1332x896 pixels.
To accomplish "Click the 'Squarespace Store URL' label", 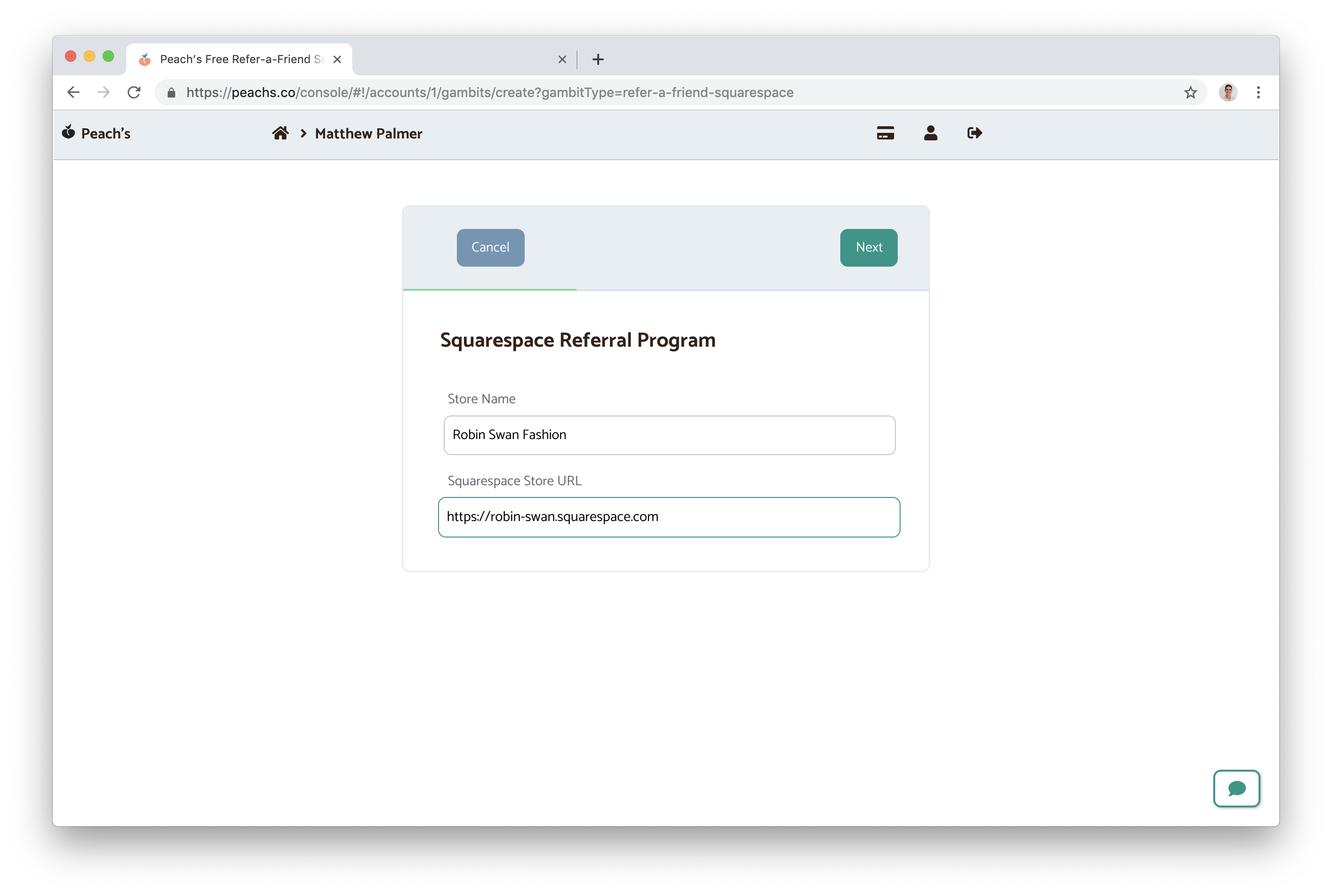I will [x=514, y=481].
